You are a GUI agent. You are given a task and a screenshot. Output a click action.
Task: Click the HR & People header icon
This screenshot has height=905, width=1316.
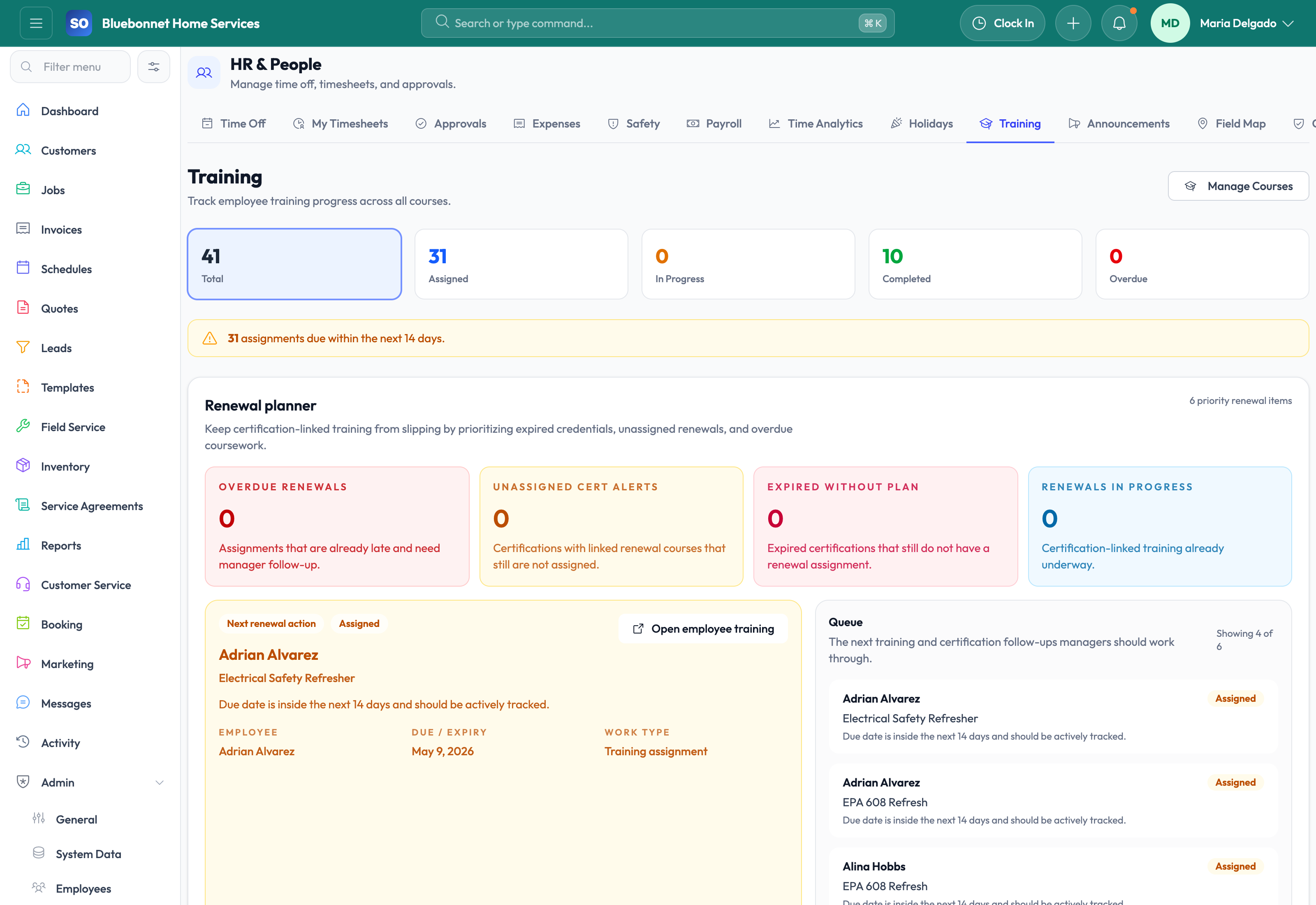[x=204, y=72]
